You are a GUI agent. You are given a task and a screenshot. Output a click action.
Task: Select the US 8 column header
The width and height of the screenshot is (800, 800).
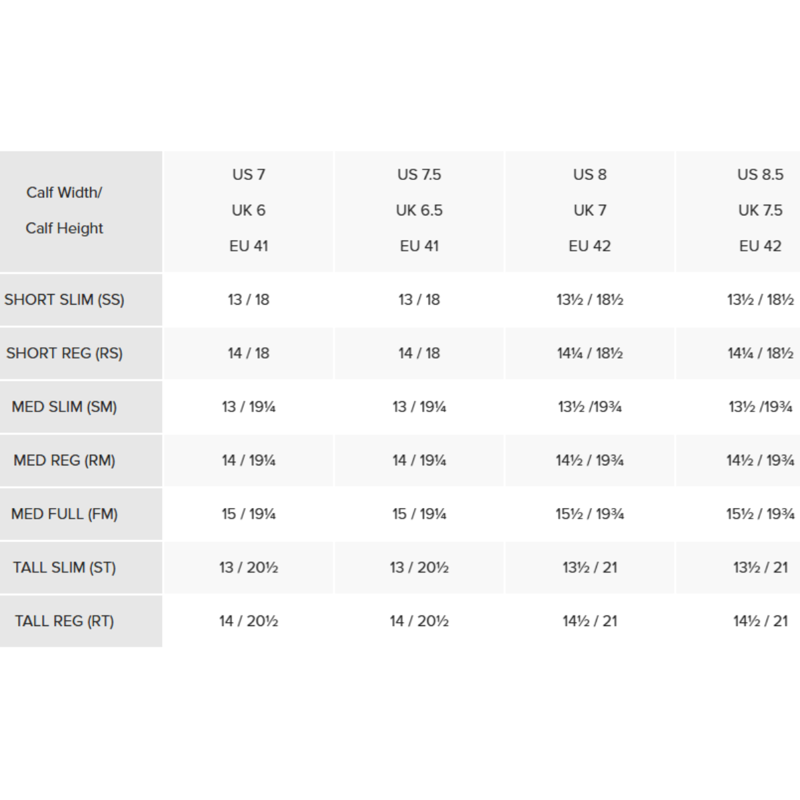coord(590,211)
